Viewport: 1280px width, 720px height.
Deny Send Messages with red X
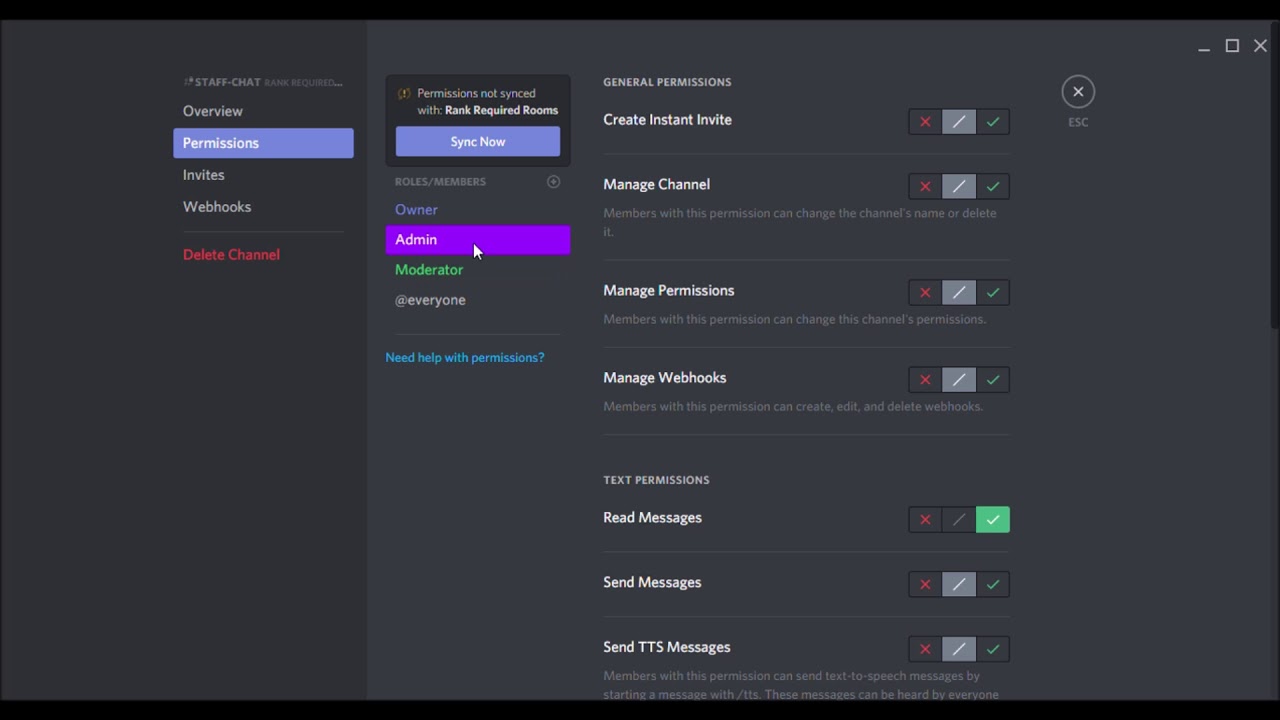925,585
